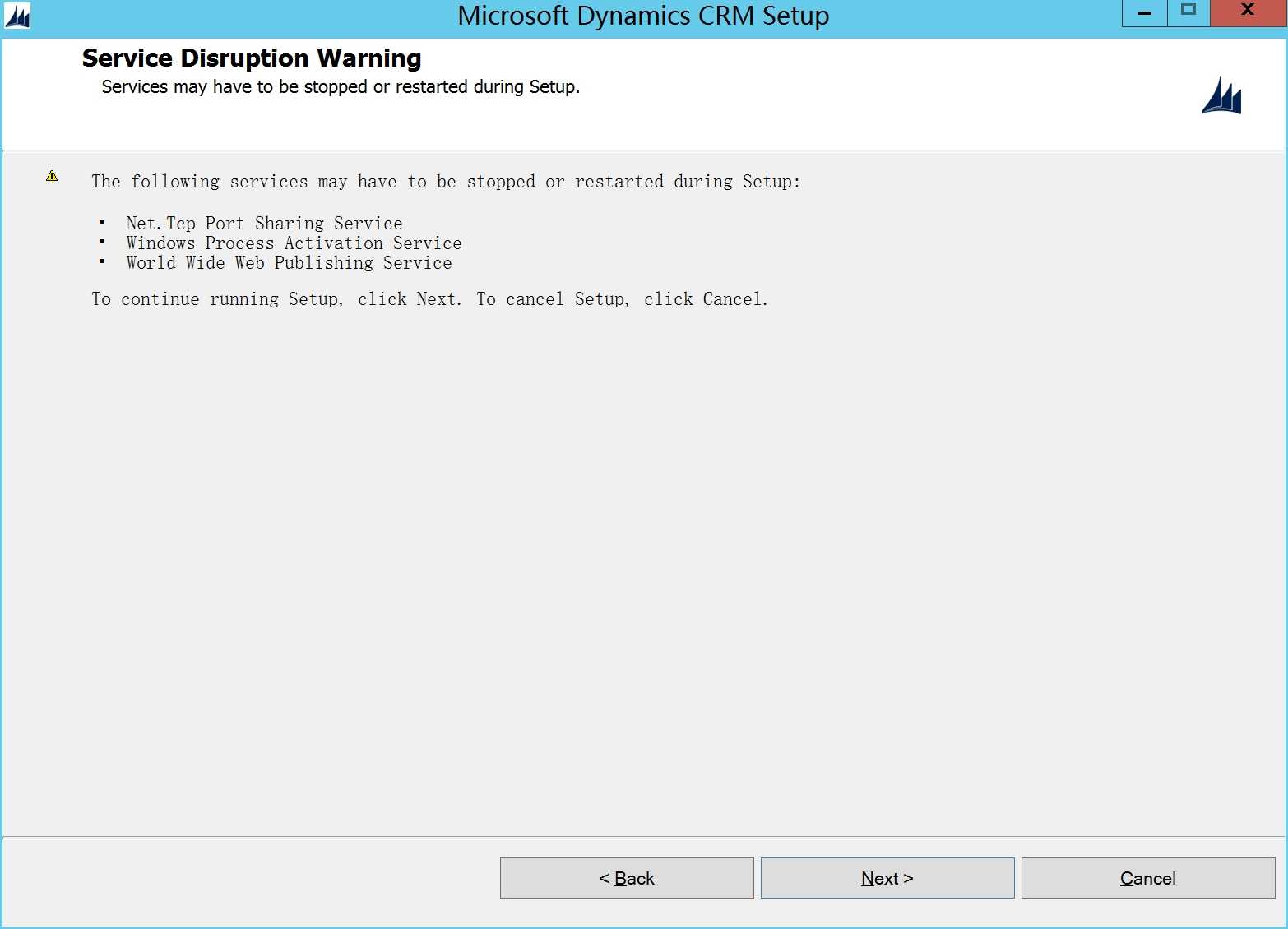Image resolution: width=1288 pixels, height=929 pixels.
Task: Select the Windows Process Activation Service text
Action: [x=294, y=243]
